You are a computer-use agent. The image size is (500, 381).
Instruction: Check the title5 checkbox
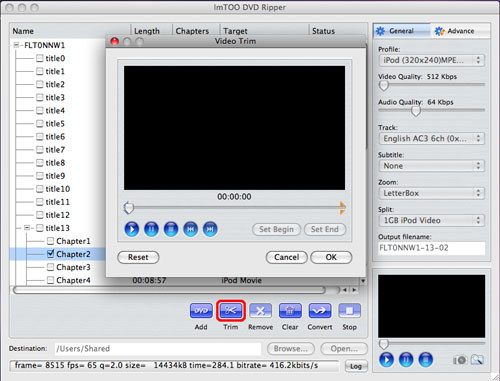pyautogui.click(x=40, y=124)
